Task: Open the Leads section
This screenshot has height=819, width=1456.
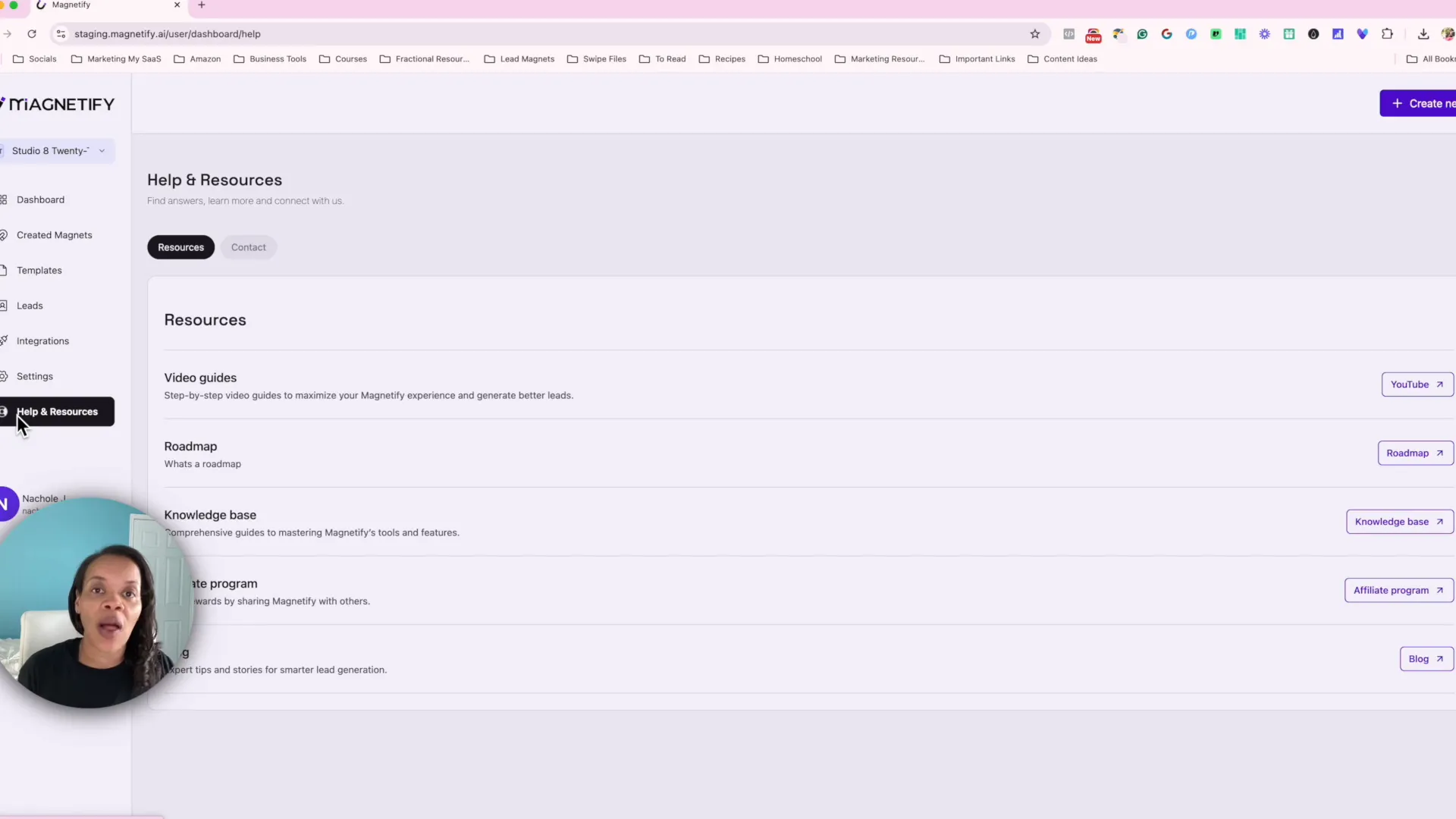Action: coord(30,306)
